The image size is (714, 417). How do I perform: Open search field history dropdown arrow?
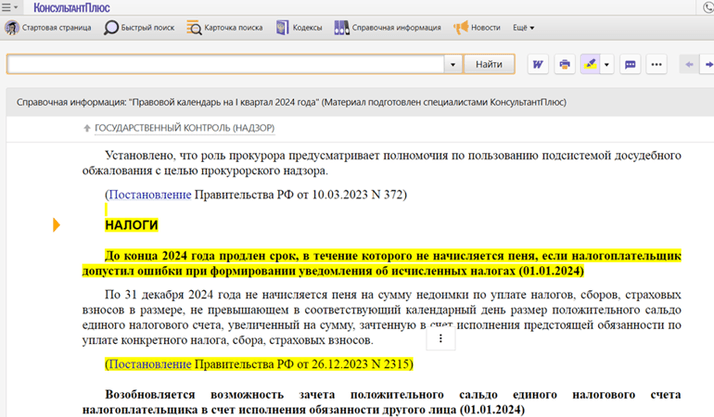[x=453, y=64]
